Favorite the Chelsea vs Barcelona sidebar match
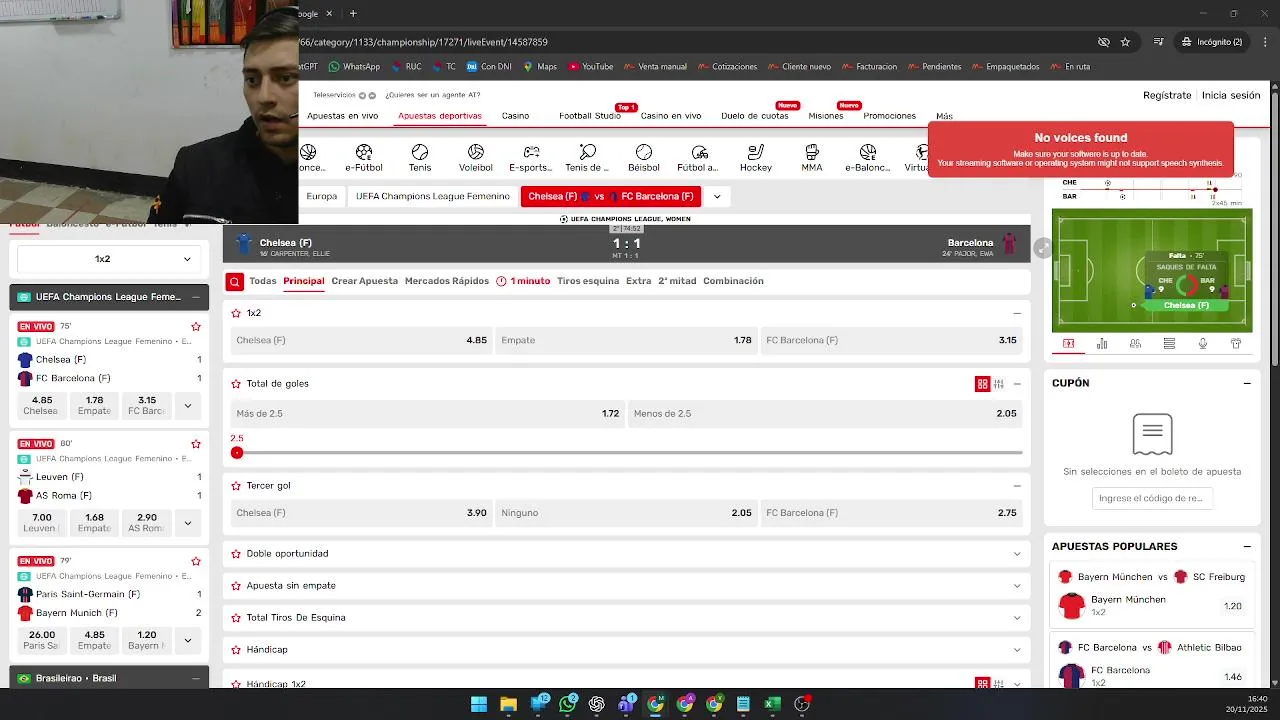Image resolution: width=1280 pixels, height=720 pixels. tap(196, 327)
